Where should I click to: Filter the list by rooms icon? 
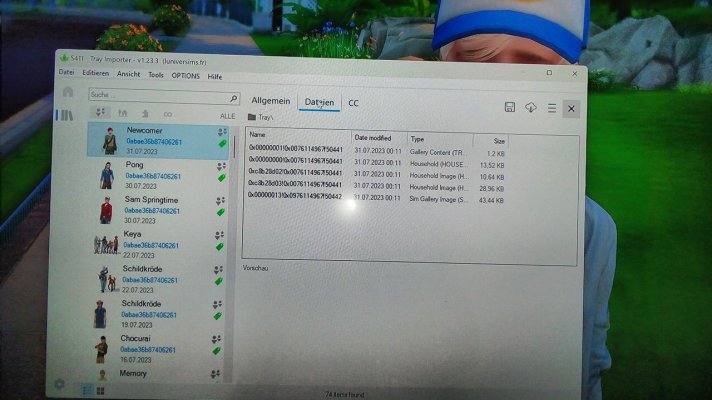145,114
